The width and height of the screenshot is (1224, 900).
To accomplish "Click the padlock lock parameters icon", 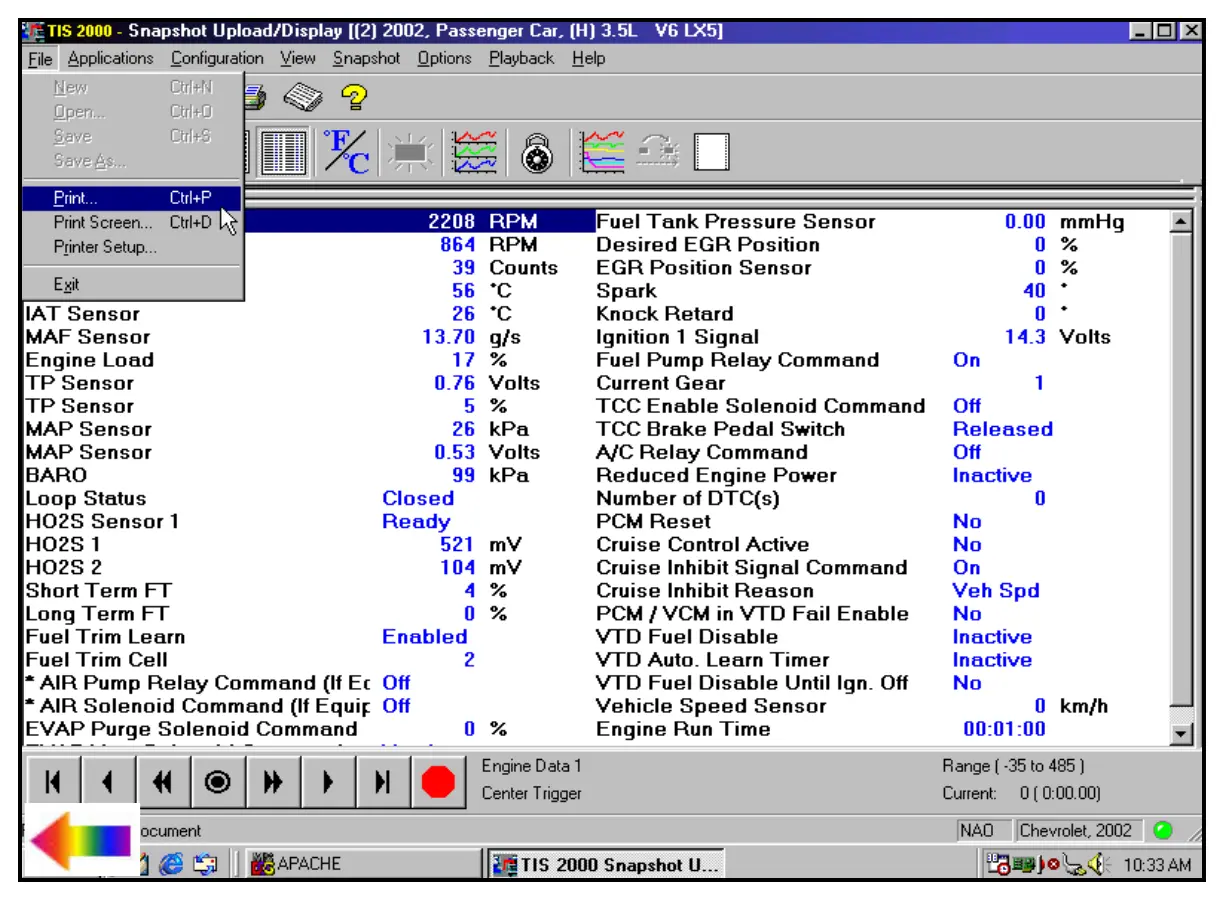I will point(540,153).
